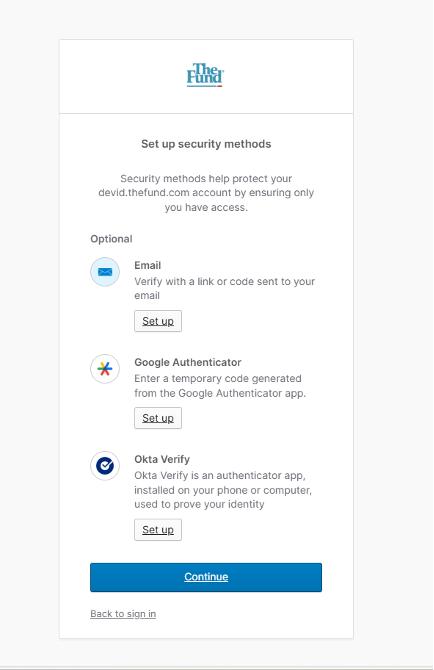The width and height of the screenshot is (434, 670).
Task: Click the 'Google Authenticator' method title
Action: 188,362
